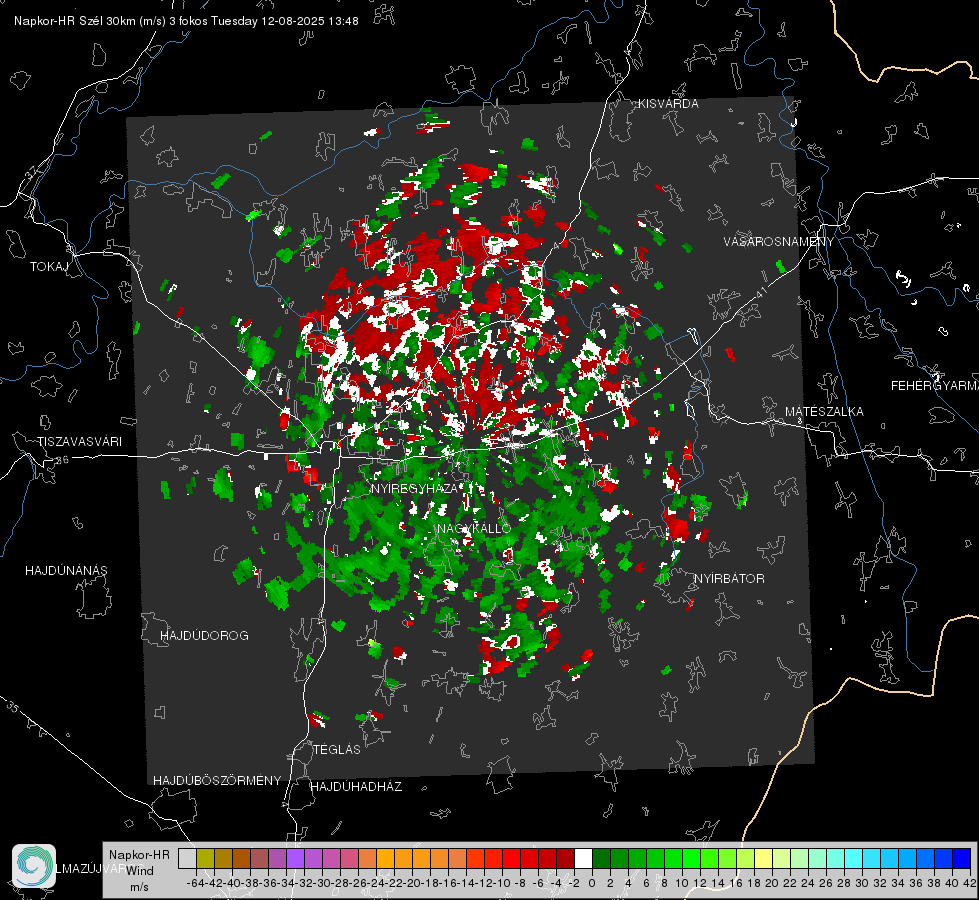Select the HAJDÚNÁNÁS label

(66, 570)
